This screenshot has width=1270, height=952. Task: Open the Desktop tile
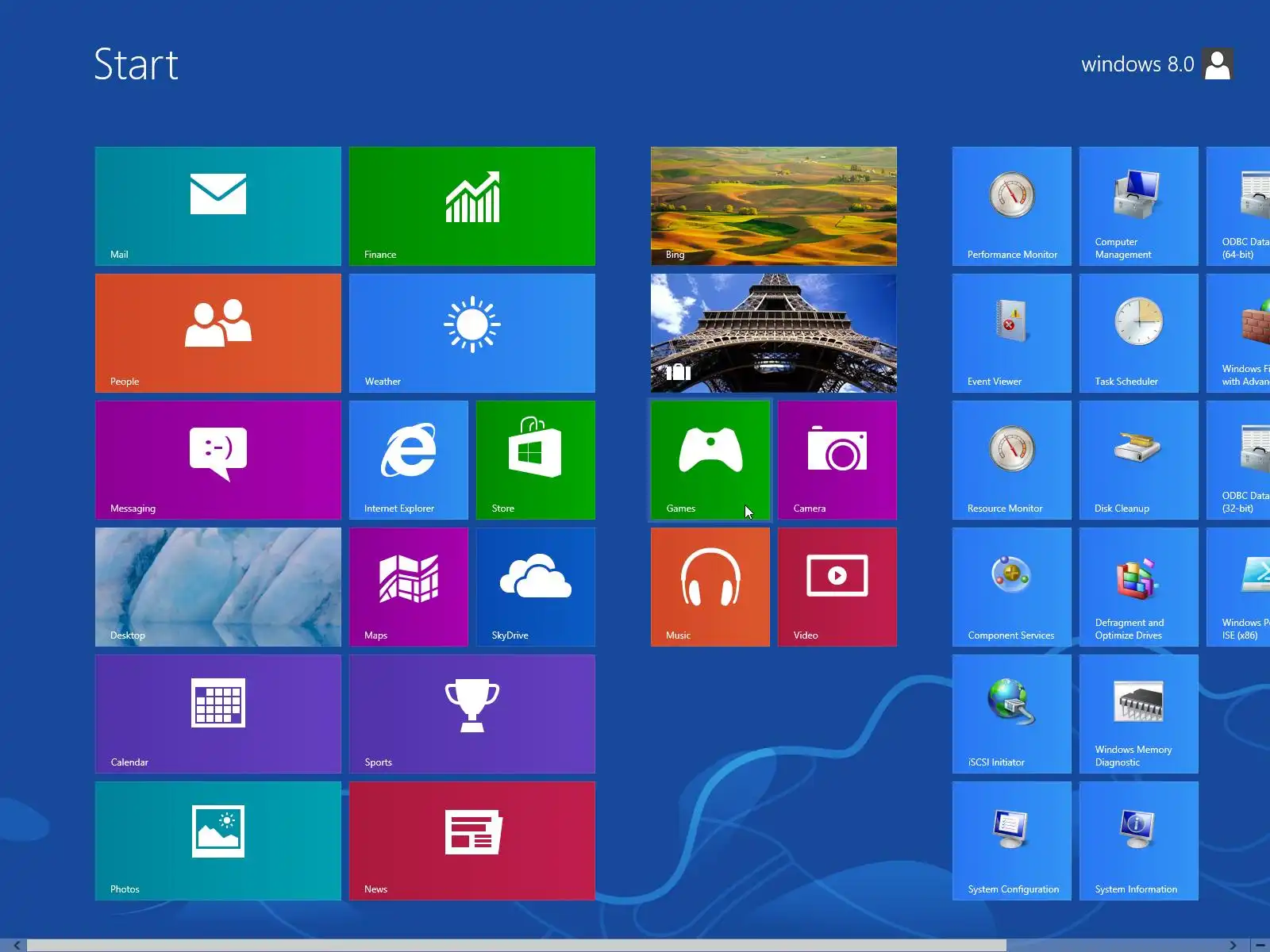pyautogui.click(x=218, y=587)
